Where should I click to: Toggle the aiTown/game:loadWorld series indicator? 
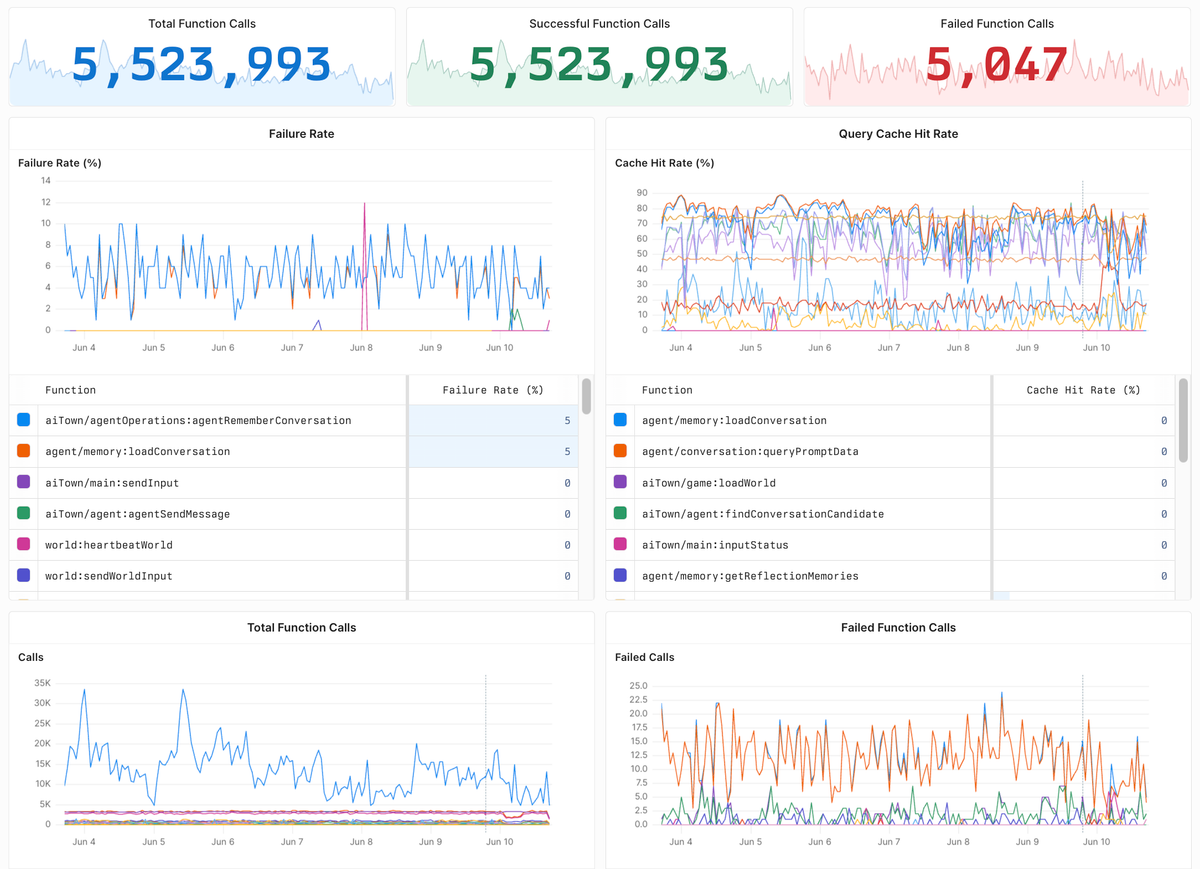click(622, 482)
